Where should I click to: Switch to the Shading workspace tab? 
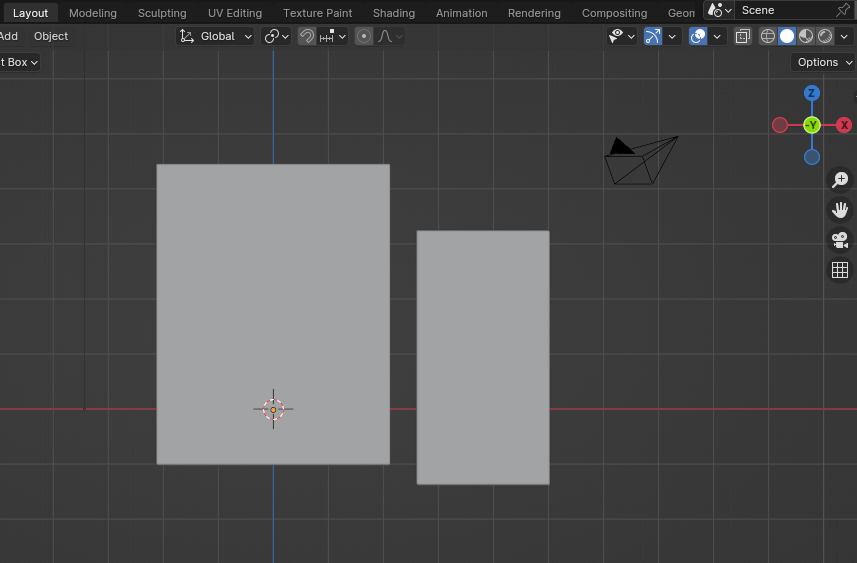click(394, 13)
